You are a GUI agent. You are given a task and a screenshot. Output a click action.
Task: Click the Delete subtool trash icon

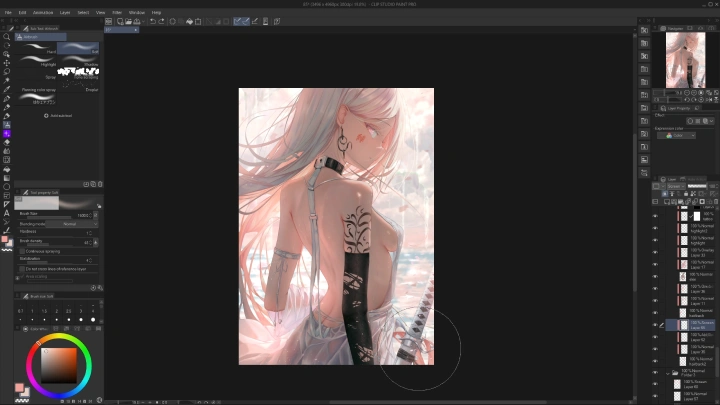coord(100,184)
